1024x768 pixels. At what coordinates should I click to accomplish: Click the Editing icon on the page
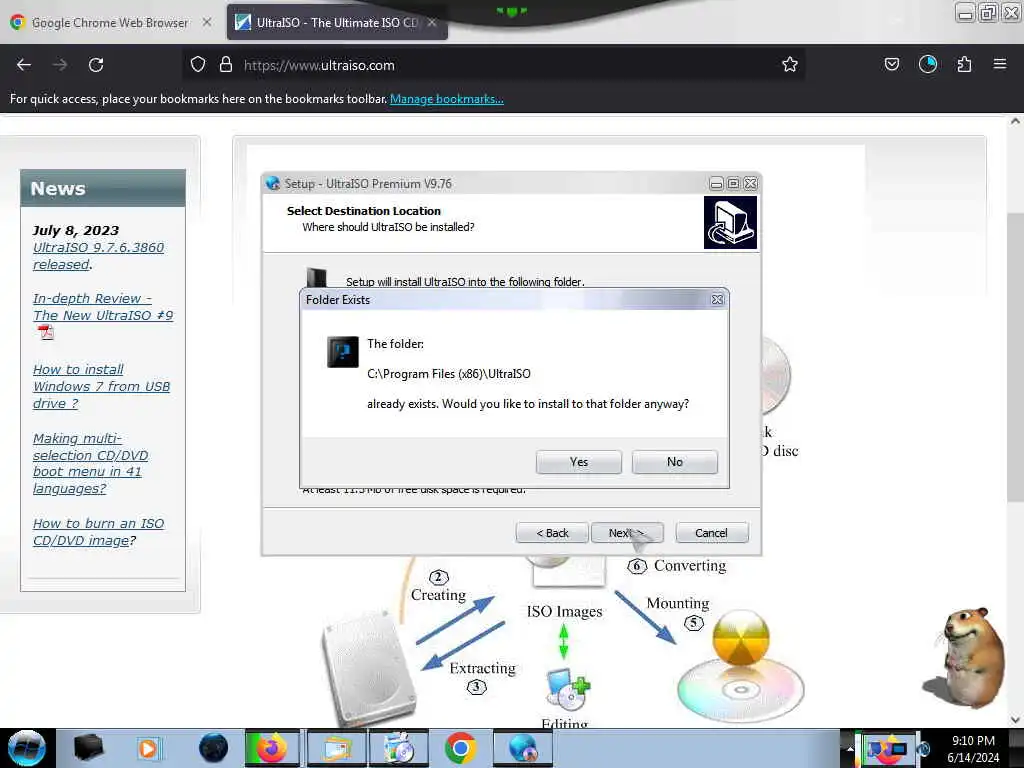[567, 690]
